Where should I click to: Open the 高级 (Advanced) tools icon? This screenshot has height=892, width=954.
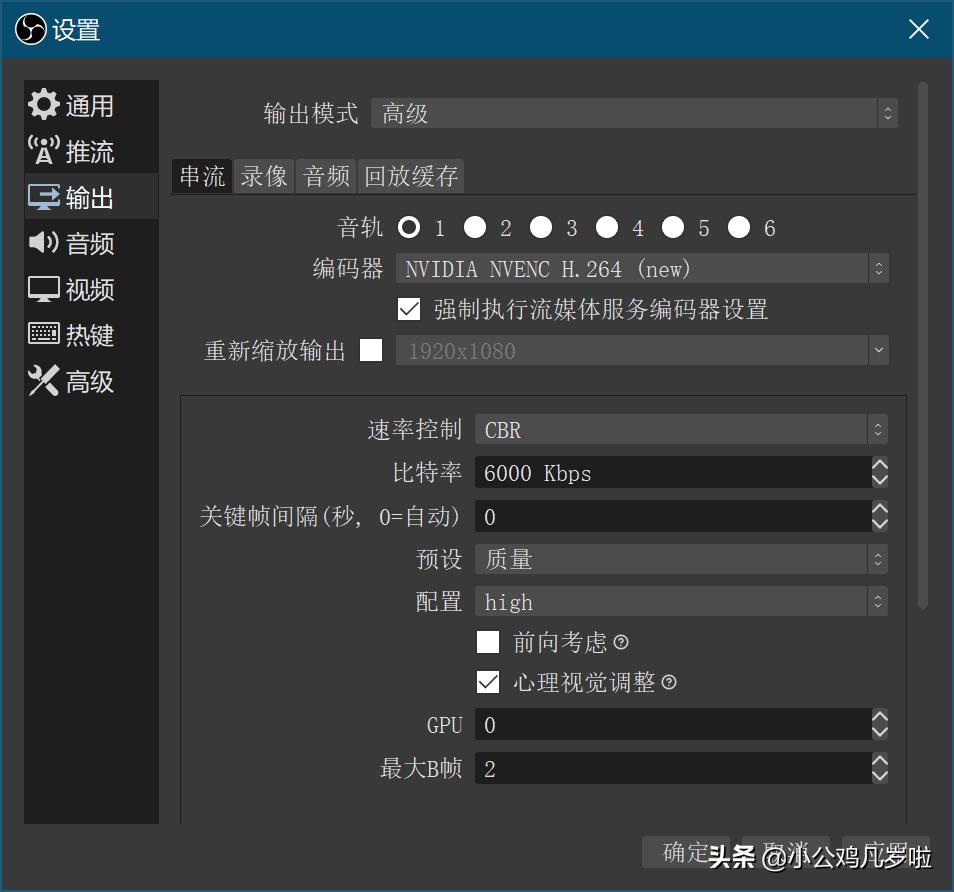pyautogui.click(x=44, y=380)
